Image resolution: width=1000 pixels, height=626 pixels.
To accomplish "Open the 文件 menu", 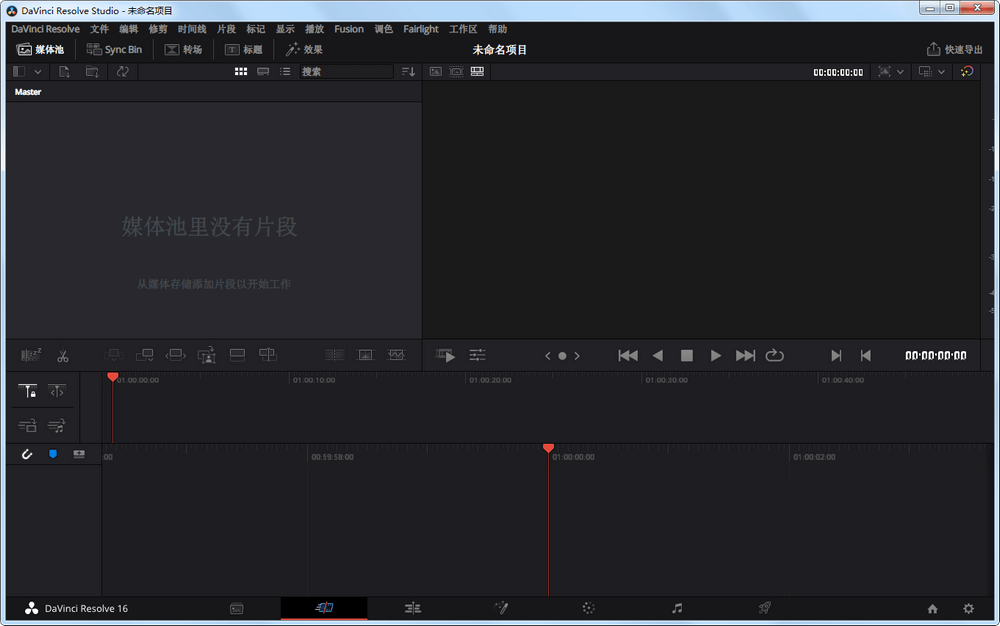I will point(99,29).
